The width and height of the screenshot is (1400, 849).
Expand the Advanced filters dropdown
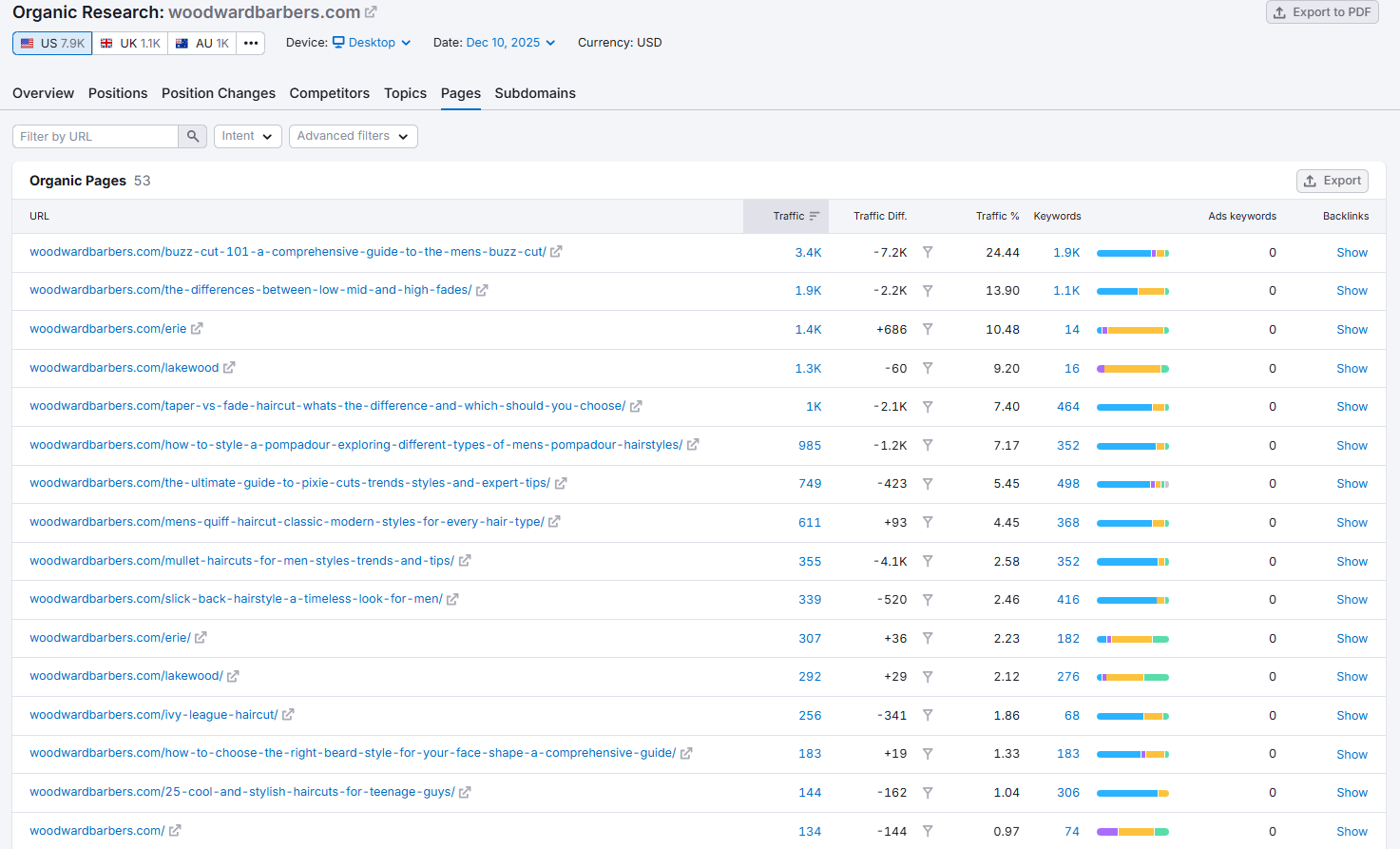coord(353,136)
